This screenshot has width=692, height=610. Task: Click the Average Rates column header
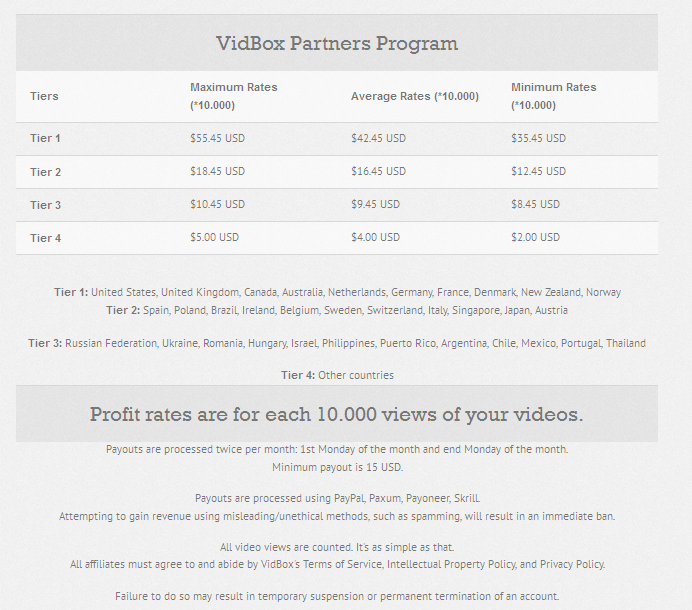point(415,96)
